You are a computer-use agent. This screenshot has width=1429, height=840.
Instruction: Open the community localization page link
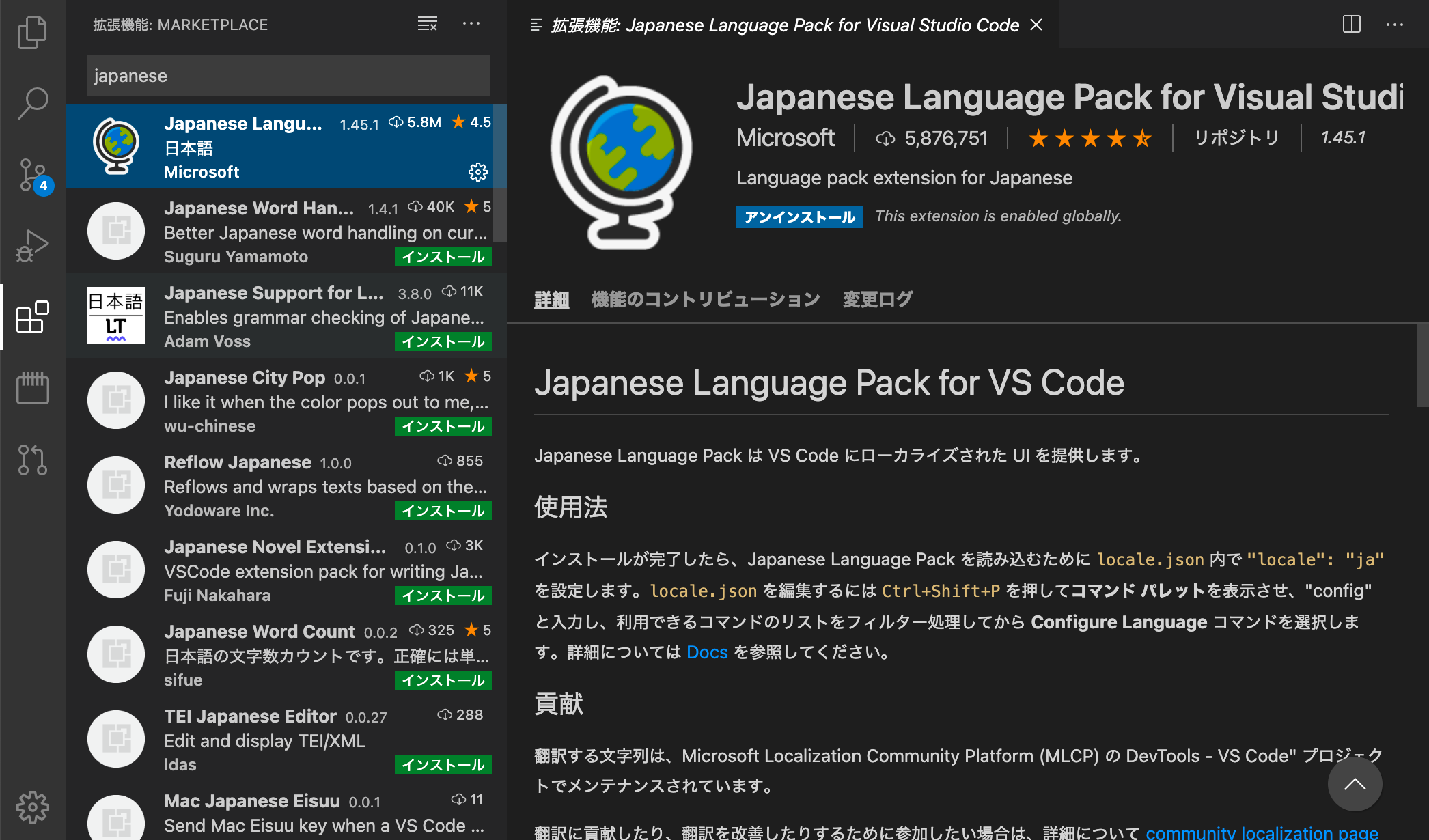point(1262,832)
